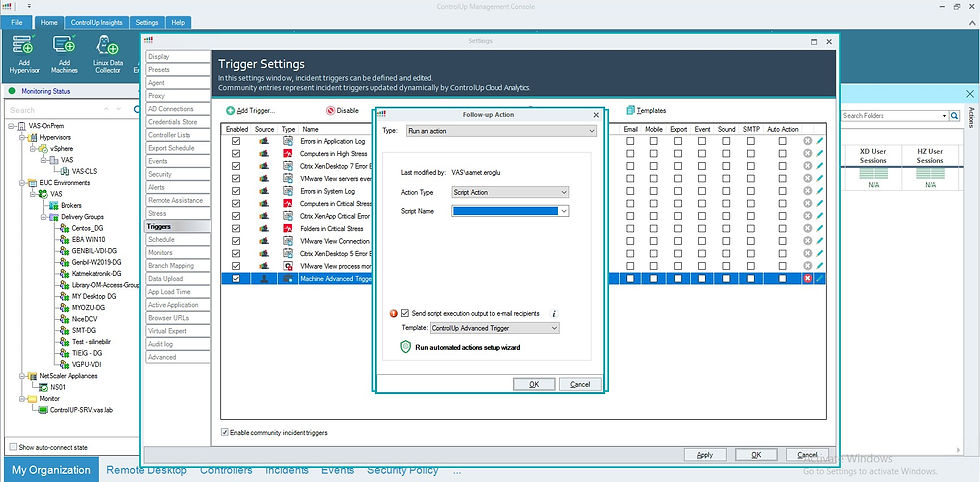Open the Search Folders dropdown arrow
980x482 pixels.
coord(944,116)
